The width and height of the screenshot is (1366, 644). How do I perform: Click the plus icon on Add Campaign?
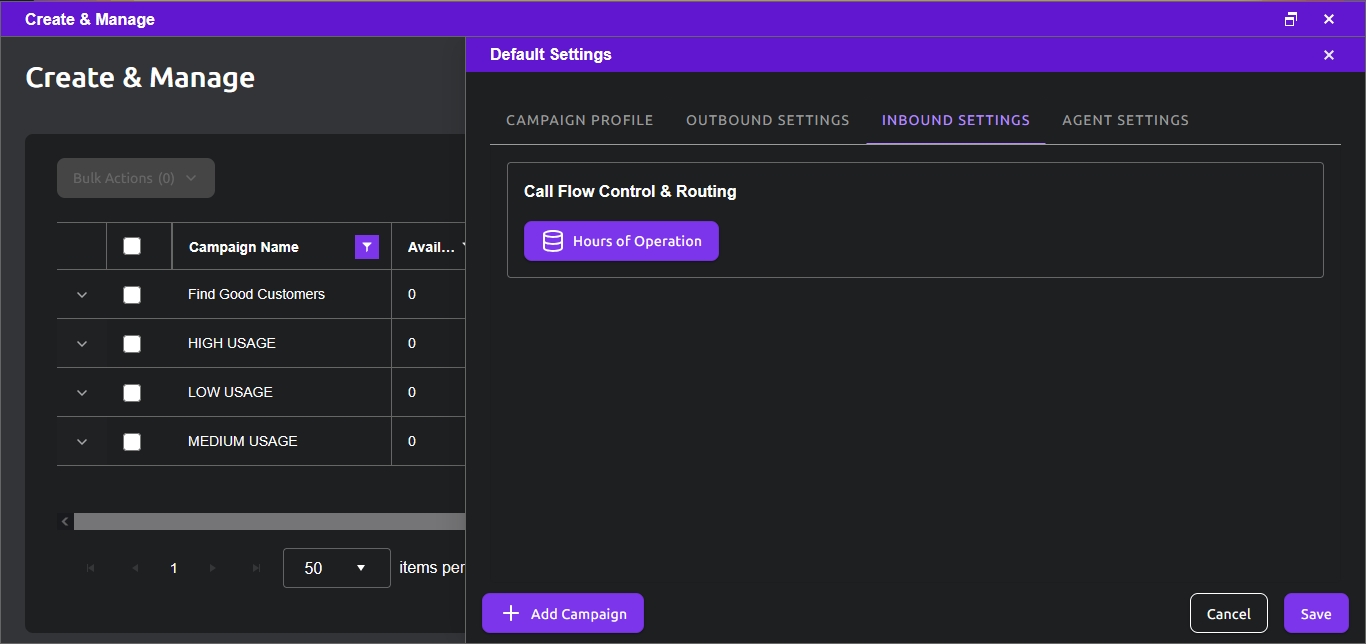(x=510, y=613)
